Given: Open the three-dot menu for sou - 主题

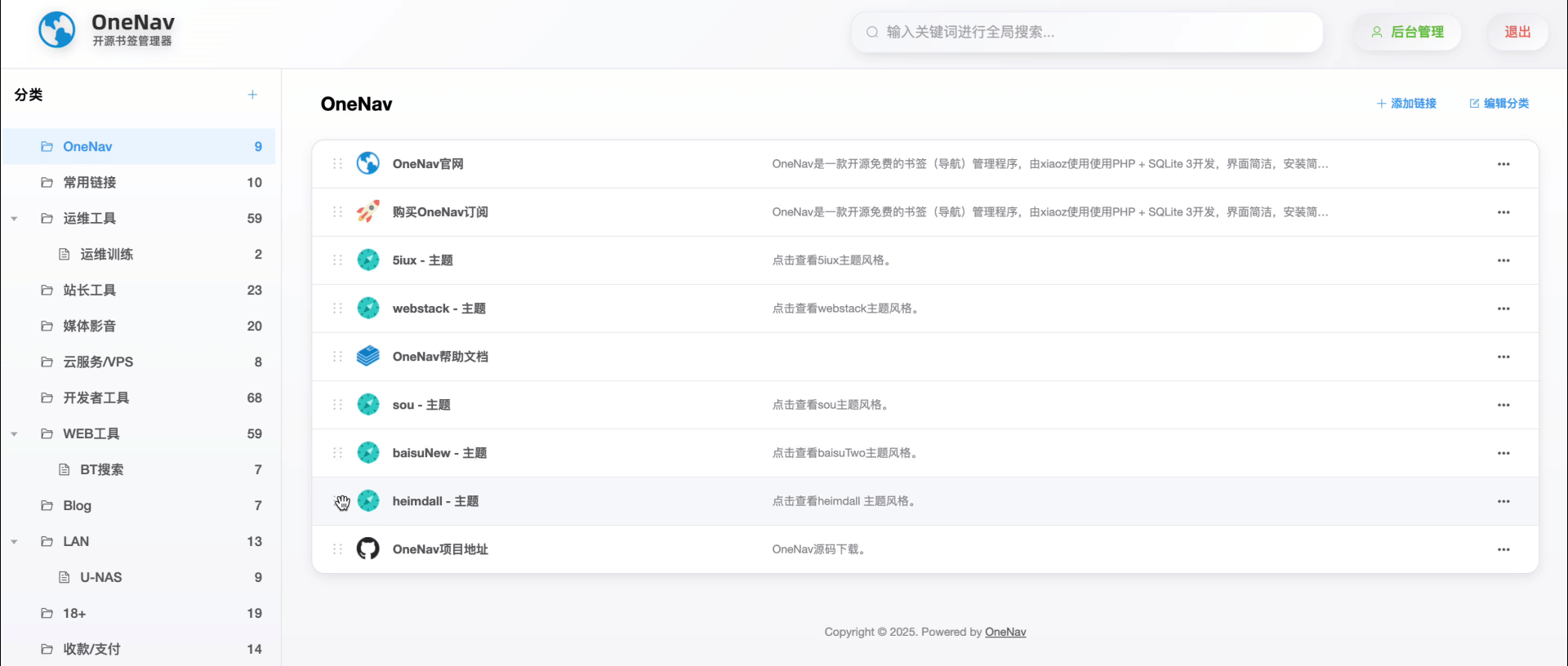Looking at the screenshot, I should point(1503,405).
